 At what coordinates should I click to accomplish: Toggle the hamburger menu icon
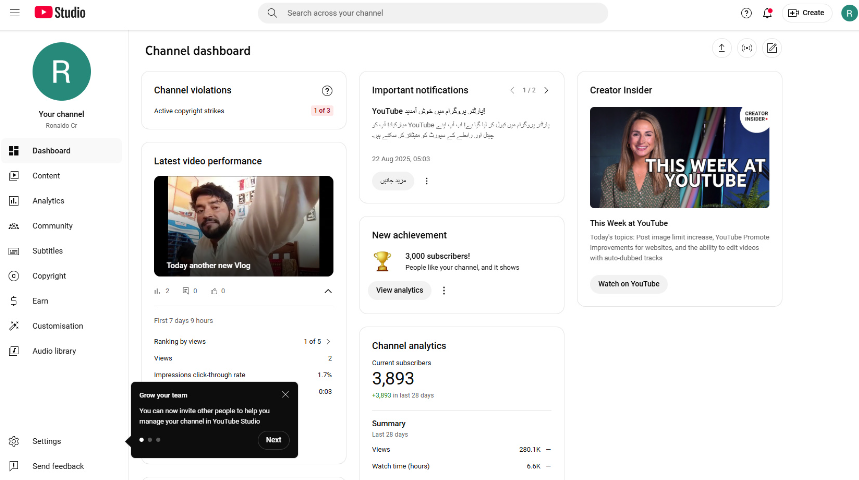(14, 13)
